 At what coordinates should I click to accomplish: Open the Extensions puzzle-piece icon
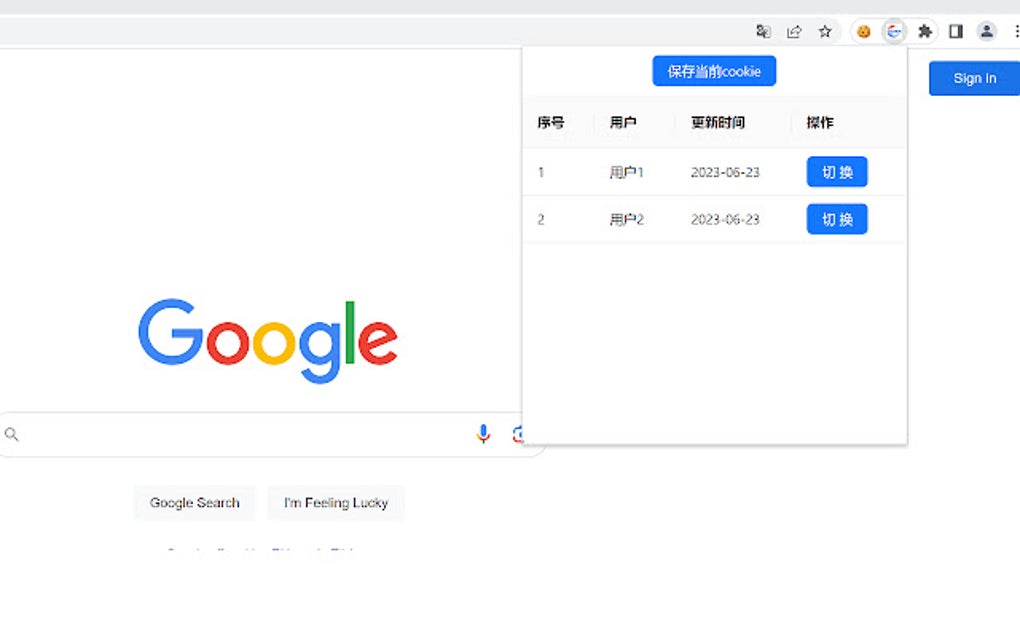(x=924, y=31)
